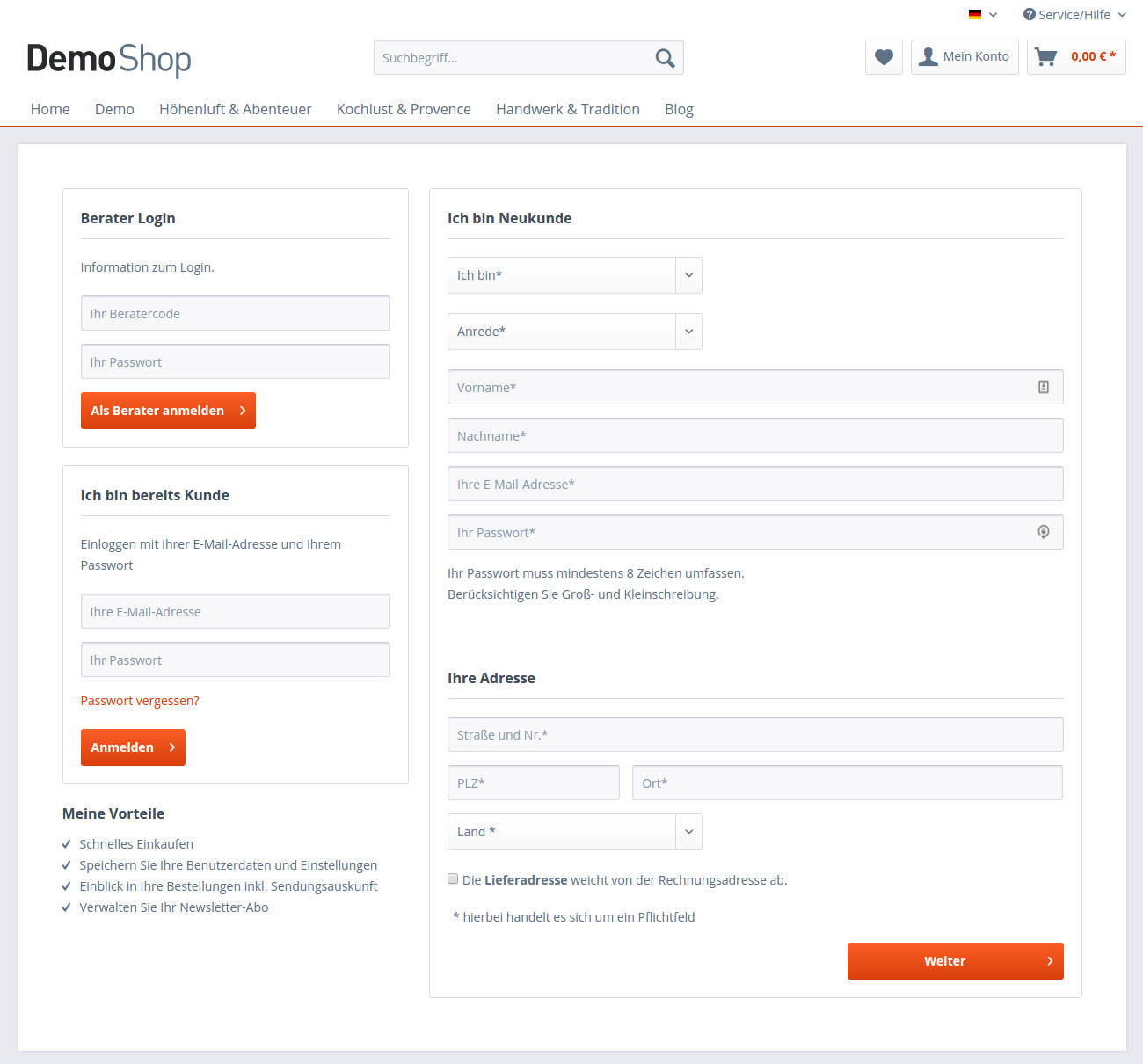Open Kochlust & Provence category

point(404,109)
